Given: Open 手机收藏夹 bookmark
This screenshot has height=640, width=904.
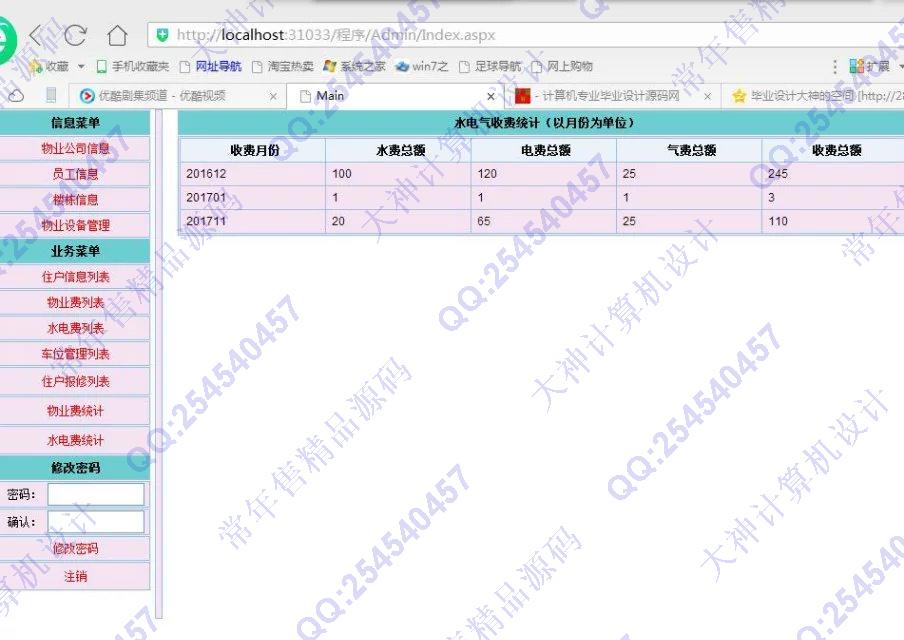Looking at the screenshot, I should point(133,66).
